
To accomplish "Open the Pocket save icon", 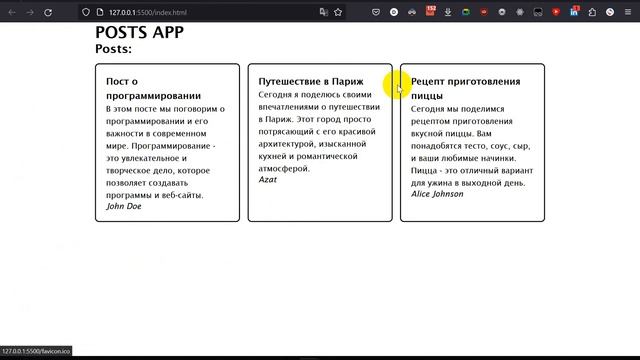I will 376,12.
